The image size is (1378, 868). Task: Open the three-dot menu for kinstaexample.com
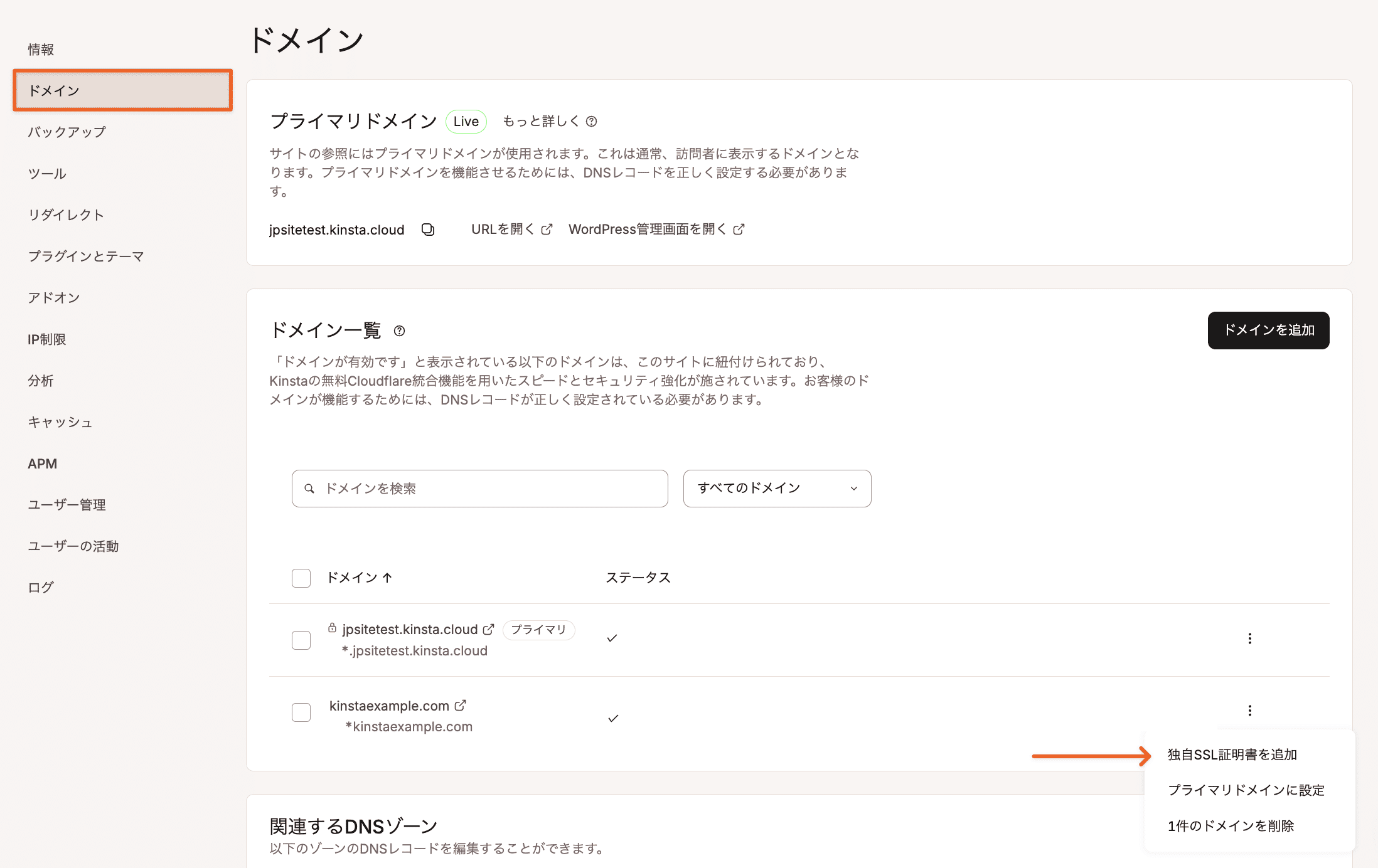[1249, 711]
